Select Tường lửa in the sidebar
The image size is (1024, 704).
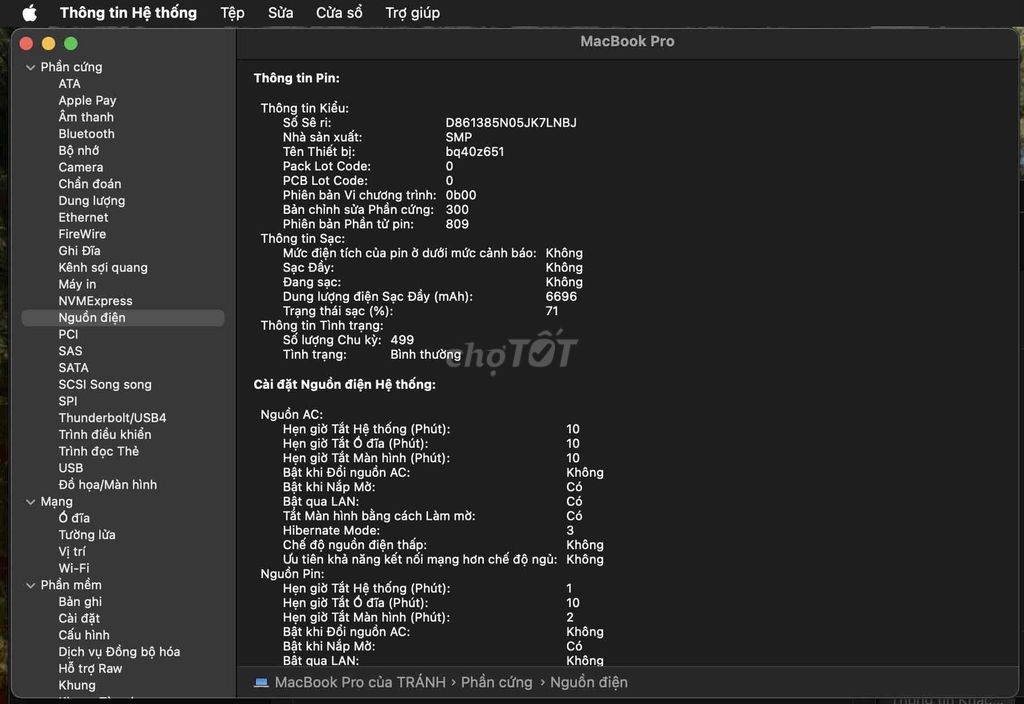coord(86,535)
